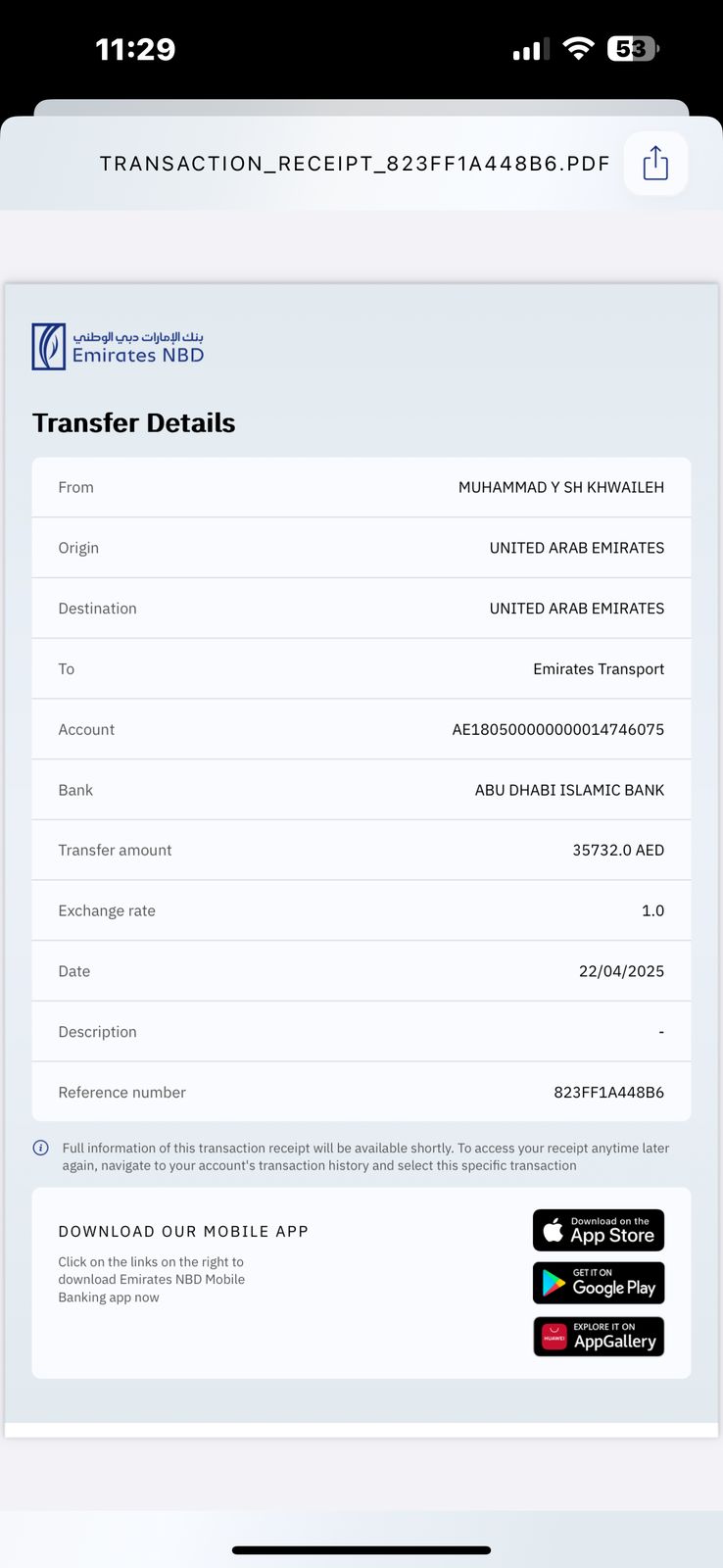Tap the Wi-Fi icon in status bar
The image size is (723, 1568).
coord(579,48)
